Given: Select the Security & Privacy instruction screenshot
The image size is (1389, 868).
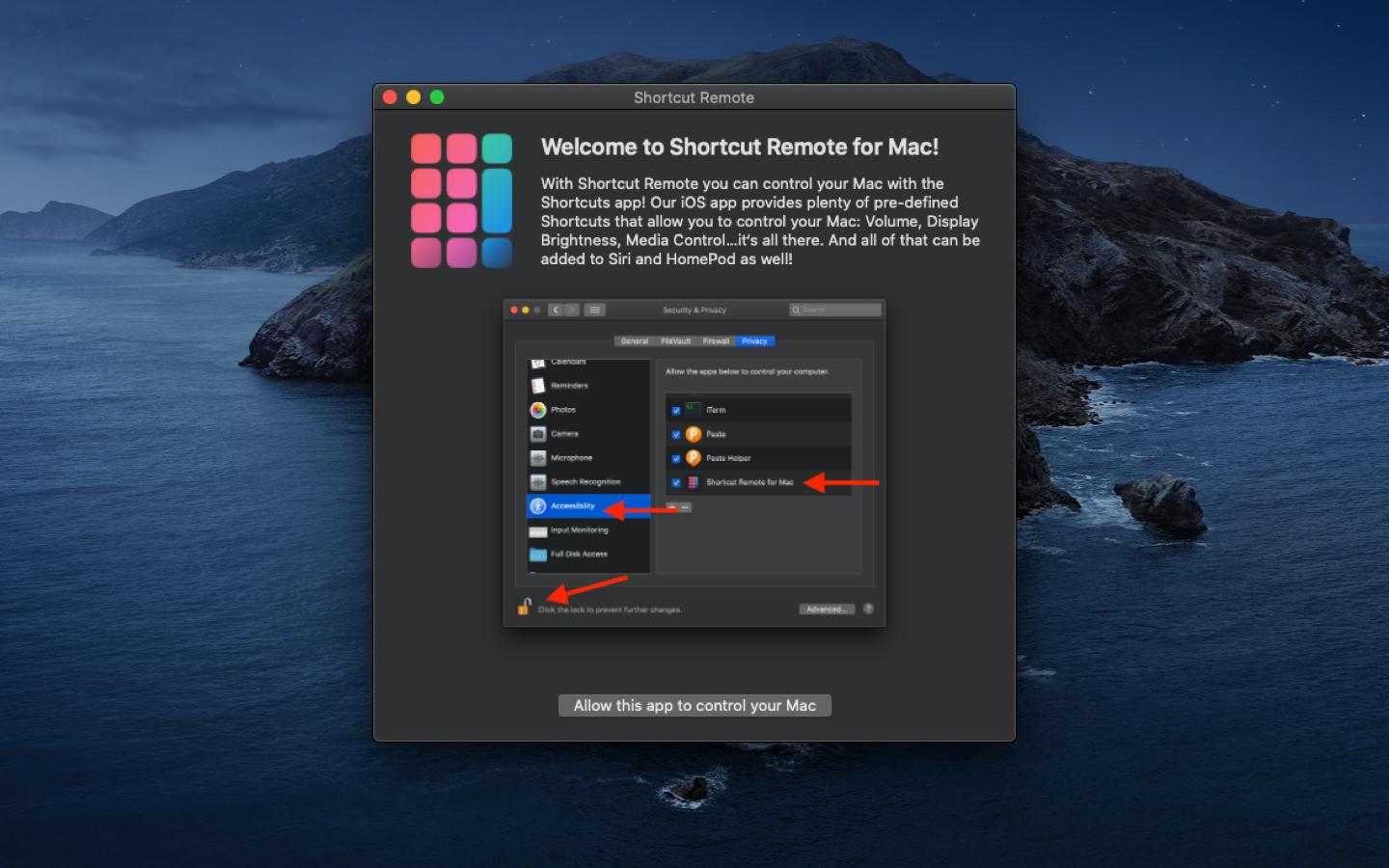Looking at the screenshot, I should click(x=694, y=463).
